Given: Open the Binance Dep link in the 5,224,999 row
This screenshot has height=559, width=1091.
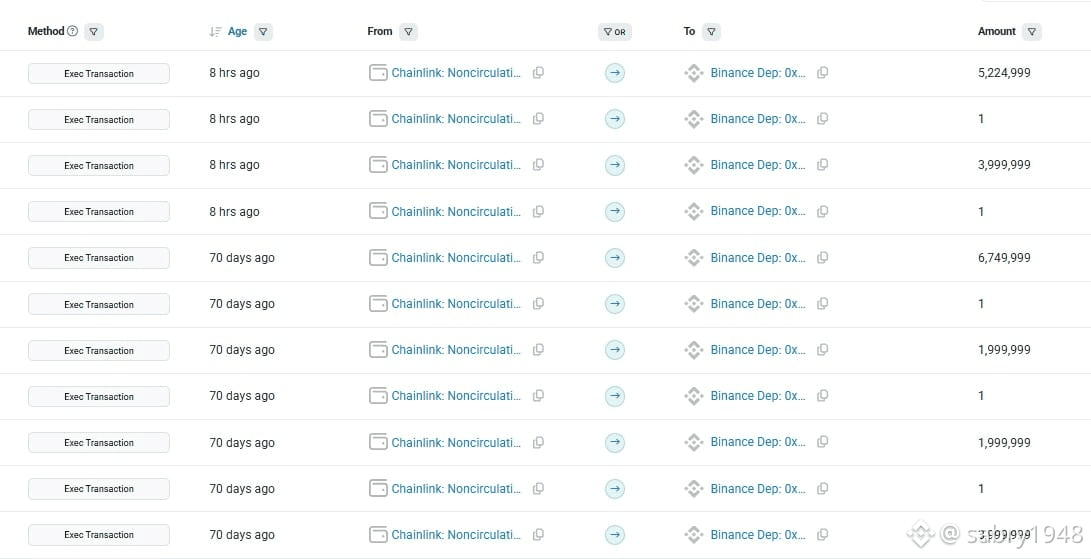Looking at the screenshot, I should pos(757,73).
